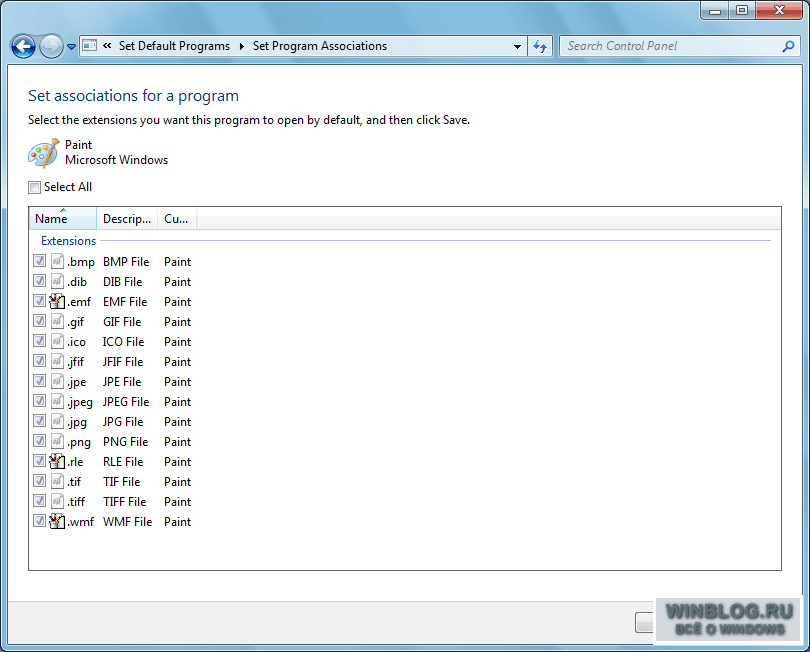Click the .gif file type icon

[57, 321]
